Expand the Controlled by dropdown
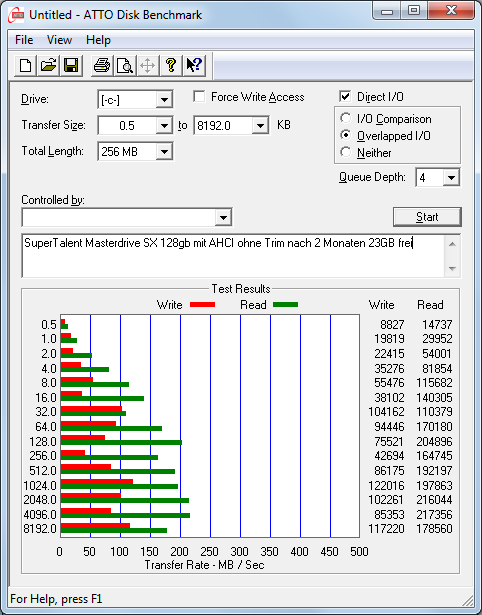This screenshot has height=615, width=482. [223, 217]
